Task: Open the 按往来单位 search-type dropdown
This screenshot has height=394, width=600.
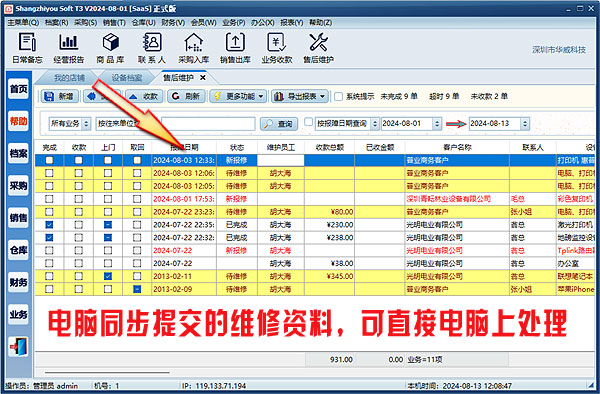Action: click(x=127, y=124)
